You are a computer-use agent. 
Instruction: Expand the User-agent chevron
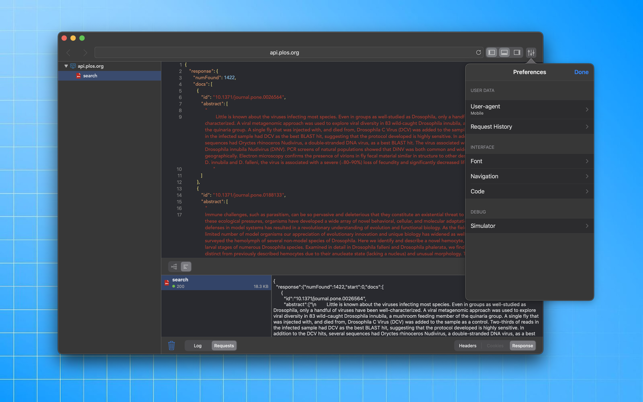pos(587,110)
